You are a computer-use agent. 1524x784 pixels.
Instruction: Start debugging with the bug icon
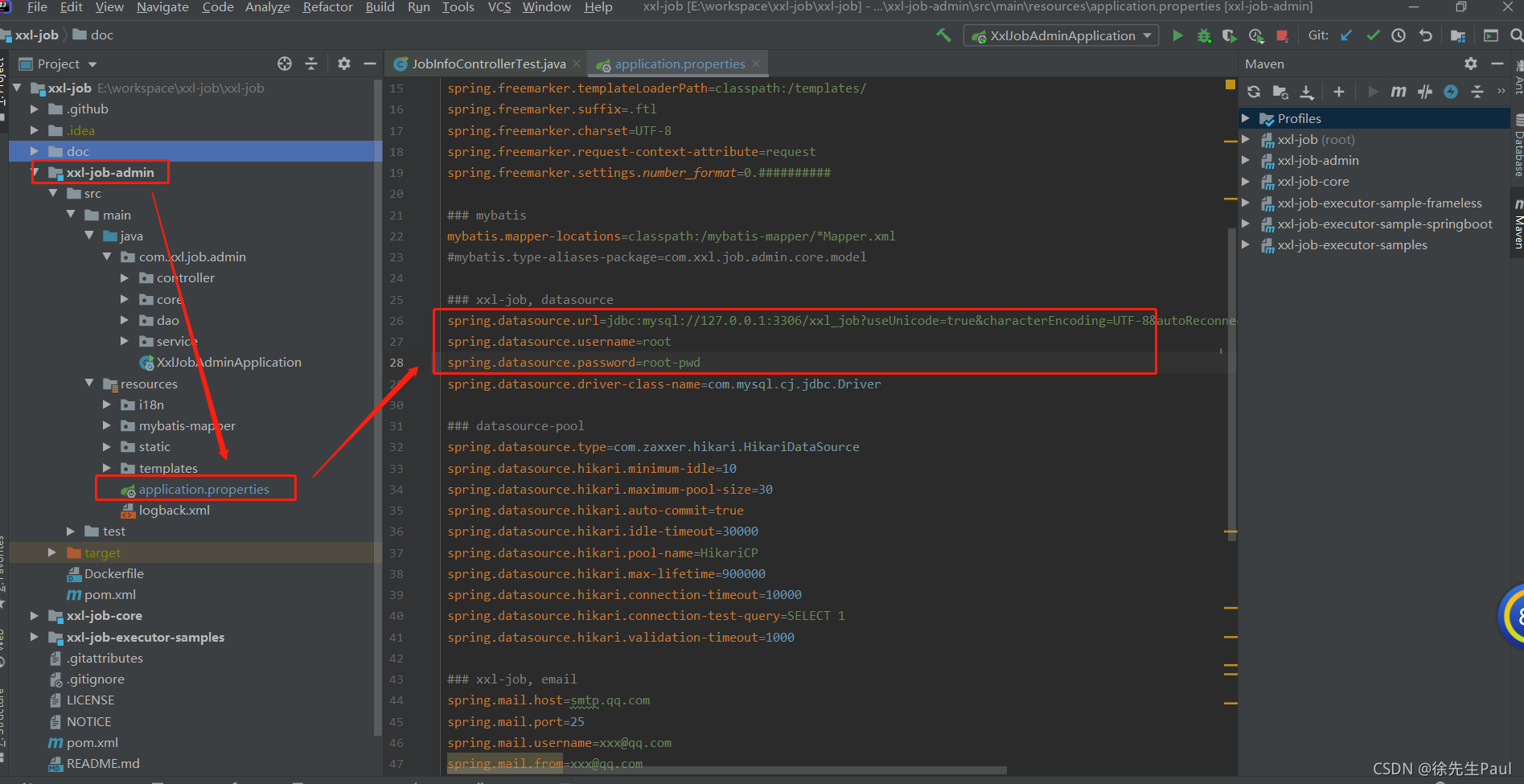(1204, 35)
